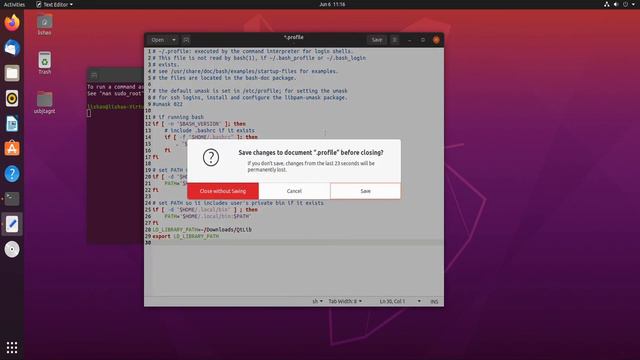
Task: Click the '.profile' title in header bar
Action: pos(293,38)
